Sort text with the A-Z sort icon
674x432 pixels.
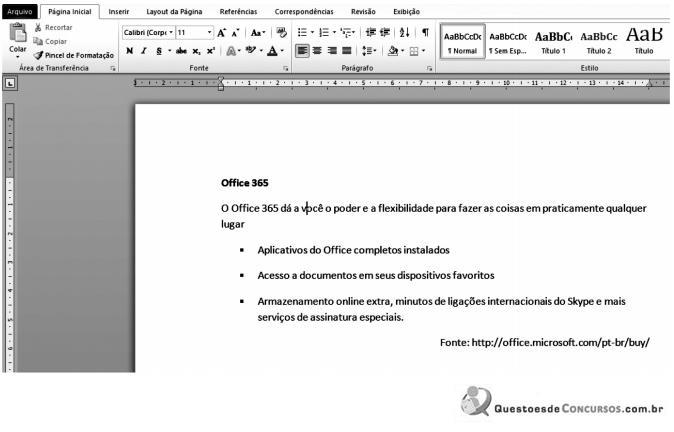[x=404, y=33]
